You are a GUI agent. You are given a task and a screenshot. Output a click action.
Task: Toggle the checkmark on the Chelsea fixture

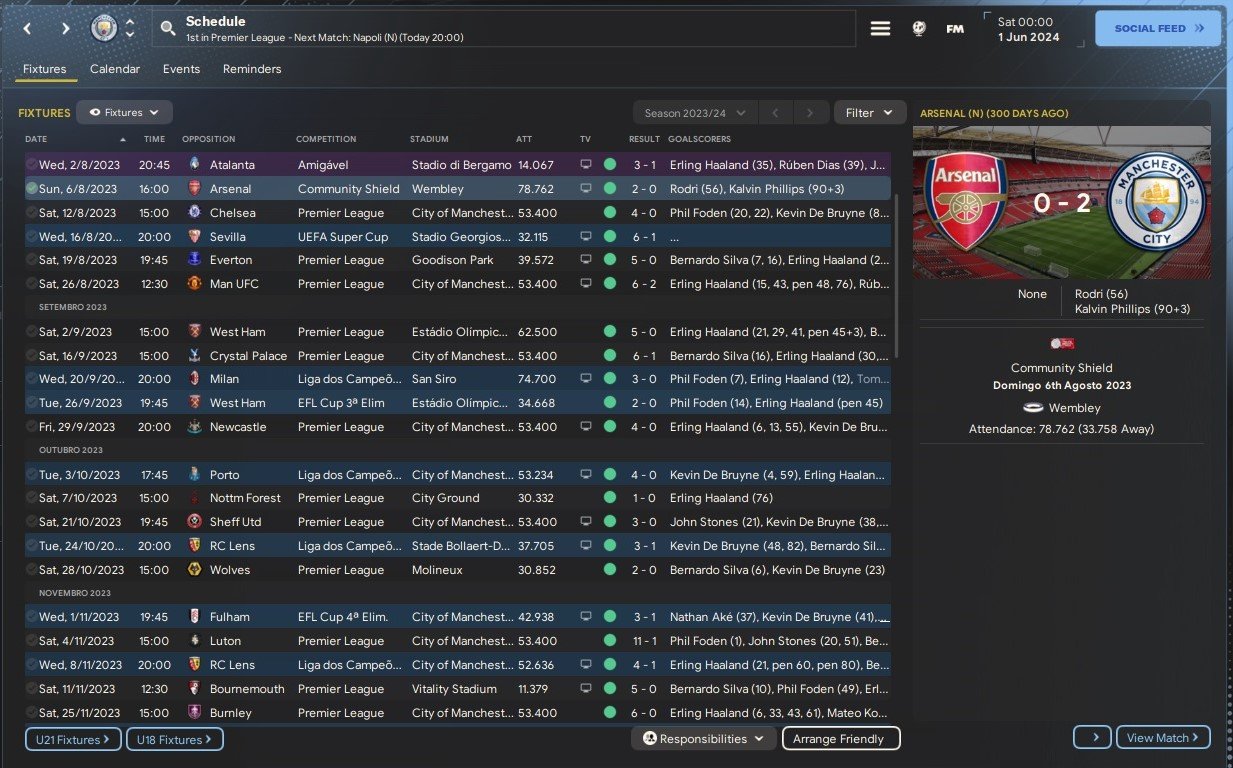32,213
